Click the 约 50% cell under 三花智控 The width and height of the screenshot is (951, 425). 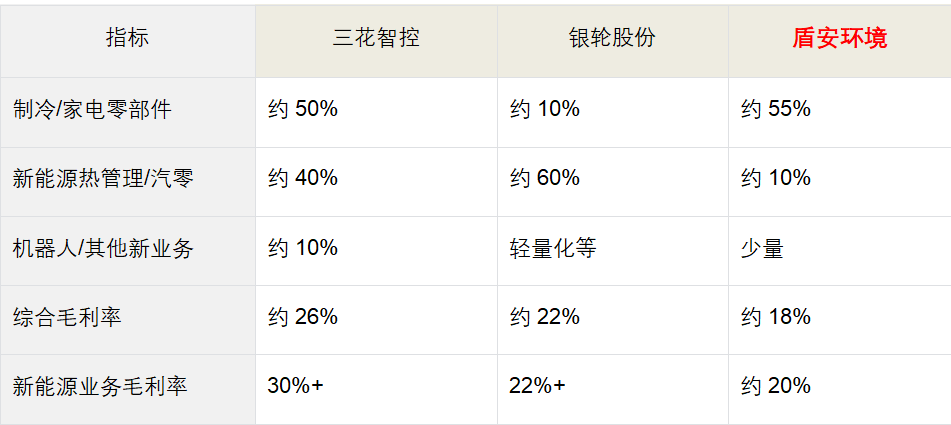click(x=303, y=109)
